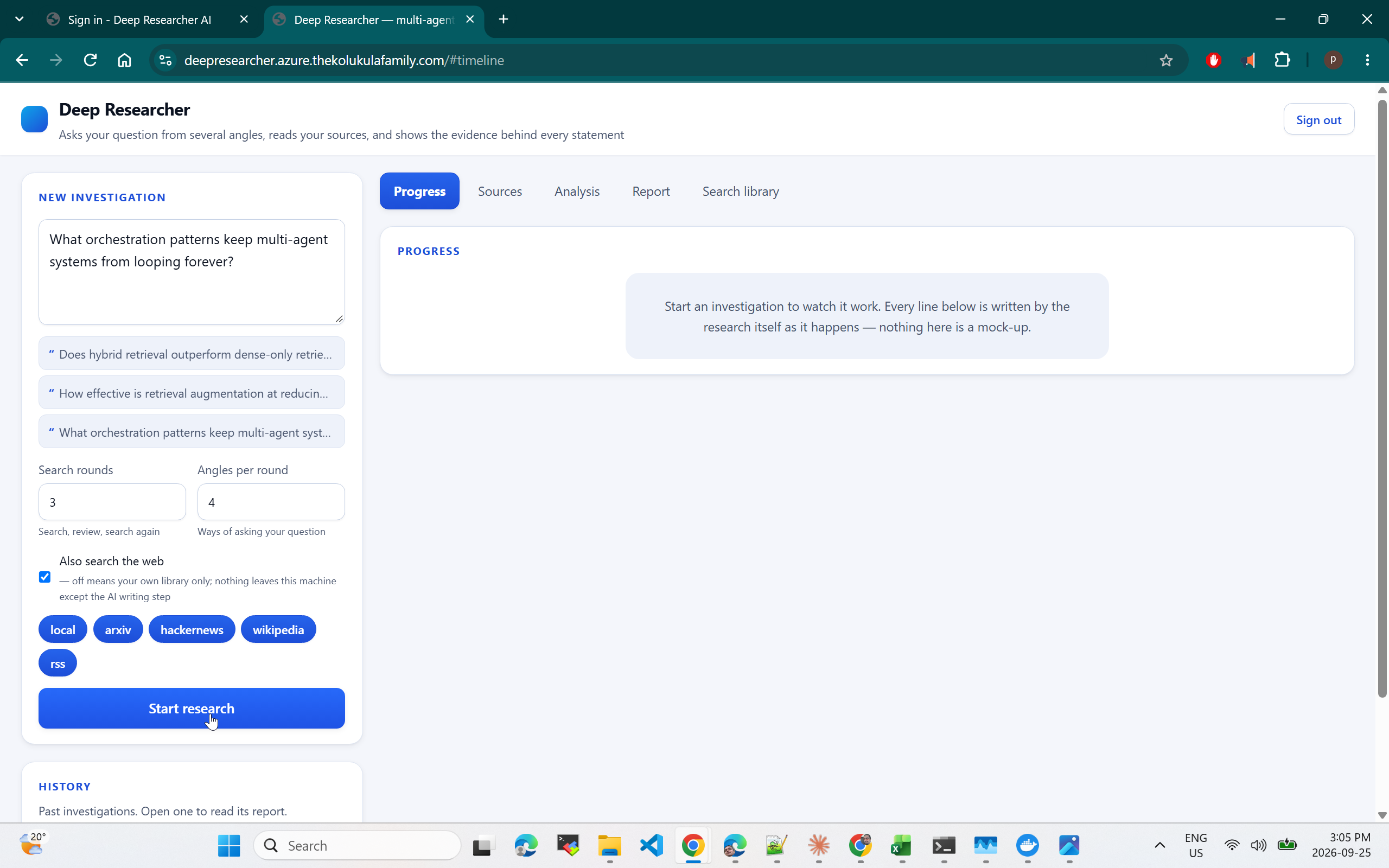Viewport: 1389px width, 868px height.
Task: Switch to the Sources tab
Action: [500, 191]
